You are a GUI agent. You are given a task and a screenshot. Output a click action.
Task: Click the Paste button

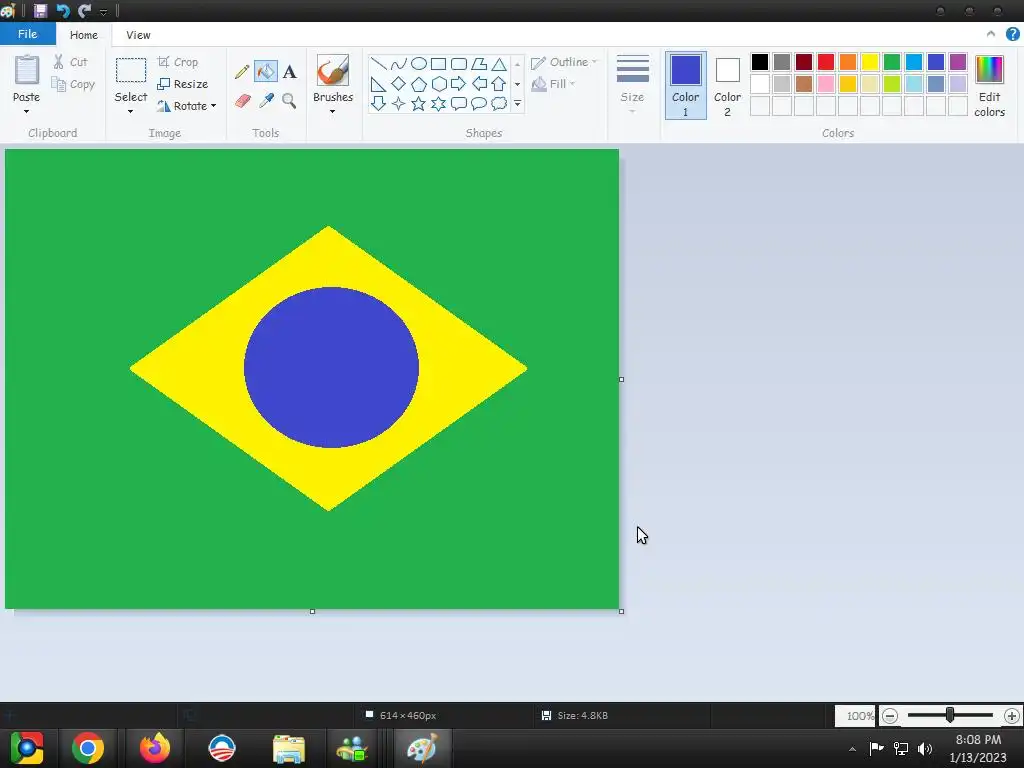pyautogui.click(x=26, y=78)
